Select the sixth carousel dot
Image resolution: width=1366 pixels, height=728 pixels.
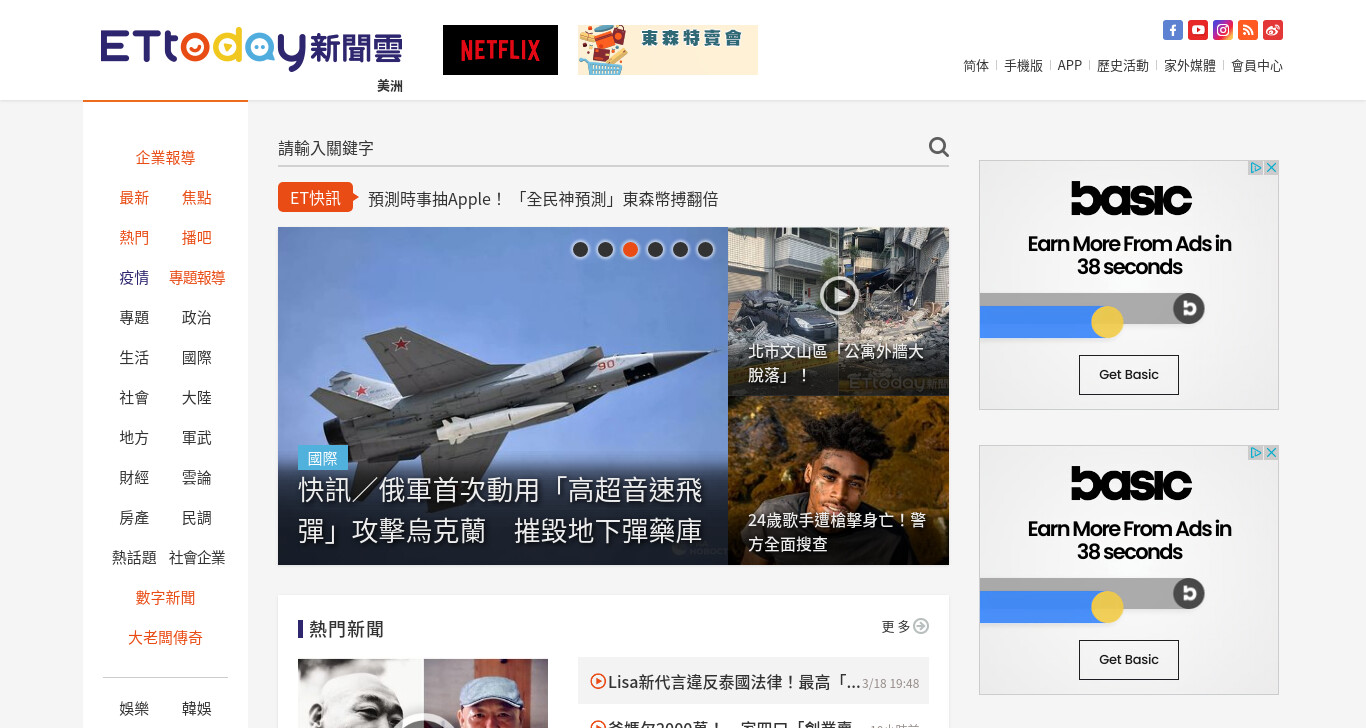click(705, 249)
